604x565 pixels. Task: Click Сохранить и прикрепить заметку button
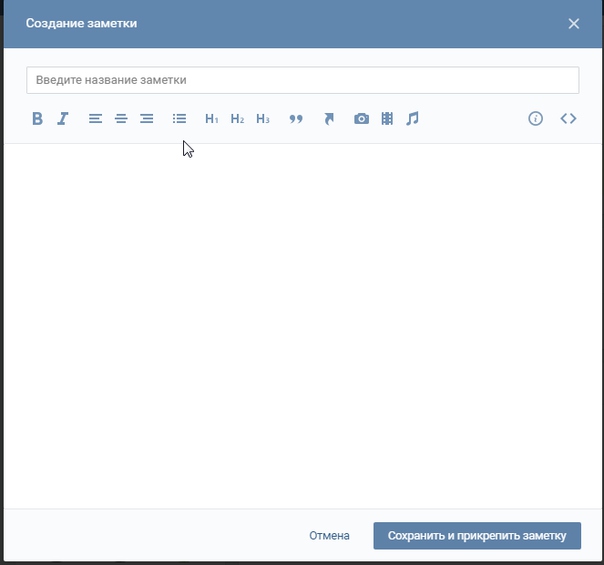tap(477, 536)
